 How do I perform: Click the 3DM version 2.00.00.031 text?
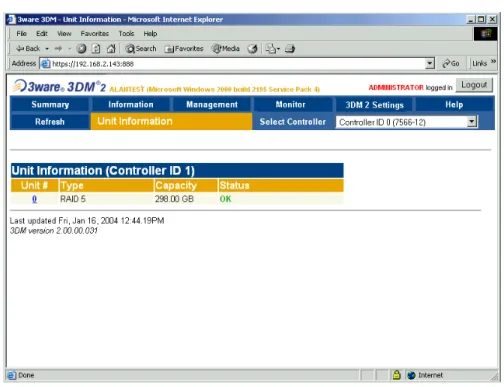(x=54, y=231)
